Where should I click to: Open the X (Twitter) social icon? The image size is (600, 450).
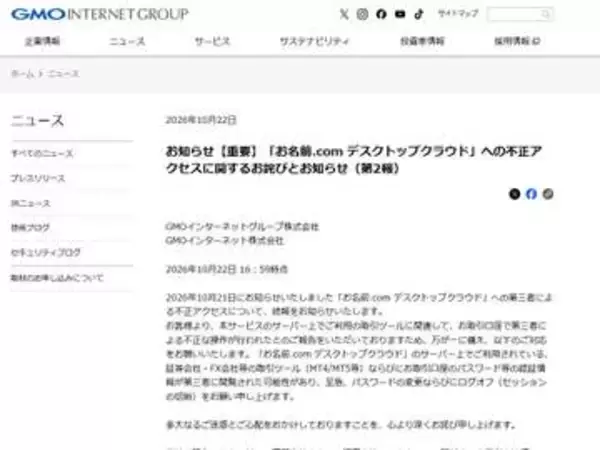(x=344, y=15)
